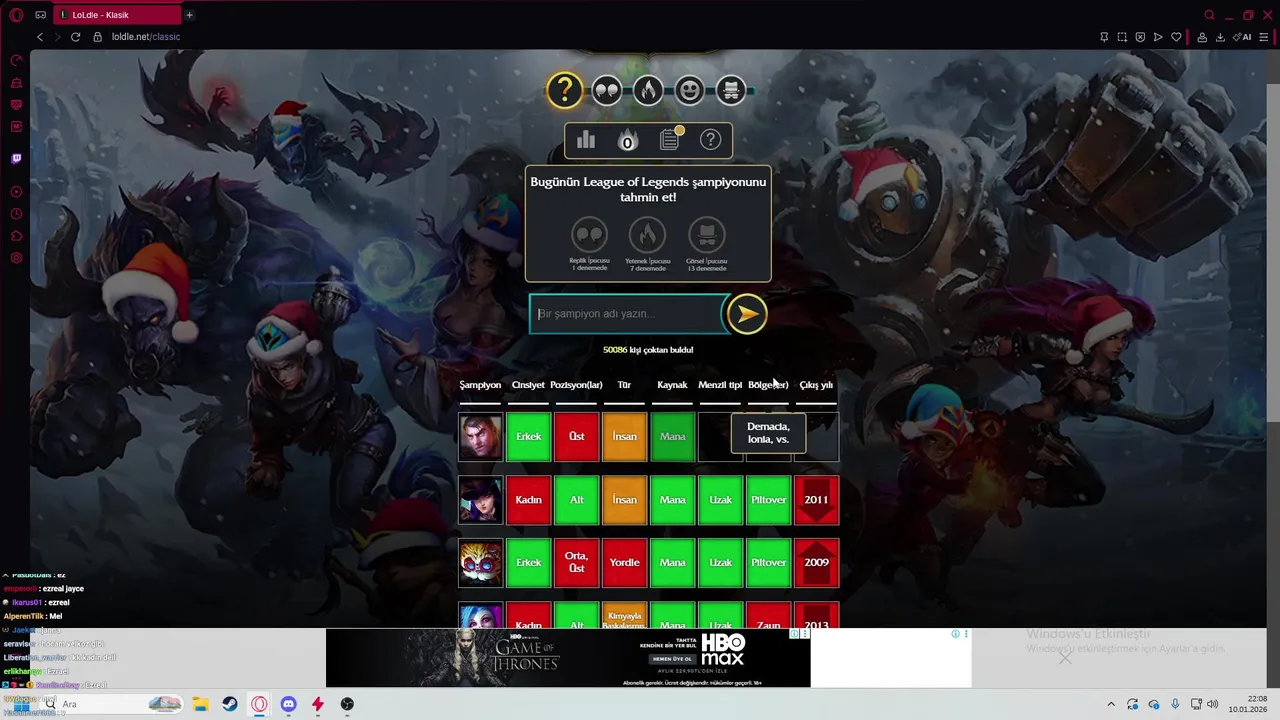Open extensions cube icon in sidebar
Screen dimensions: 1280x720
[x=16, y=236]
